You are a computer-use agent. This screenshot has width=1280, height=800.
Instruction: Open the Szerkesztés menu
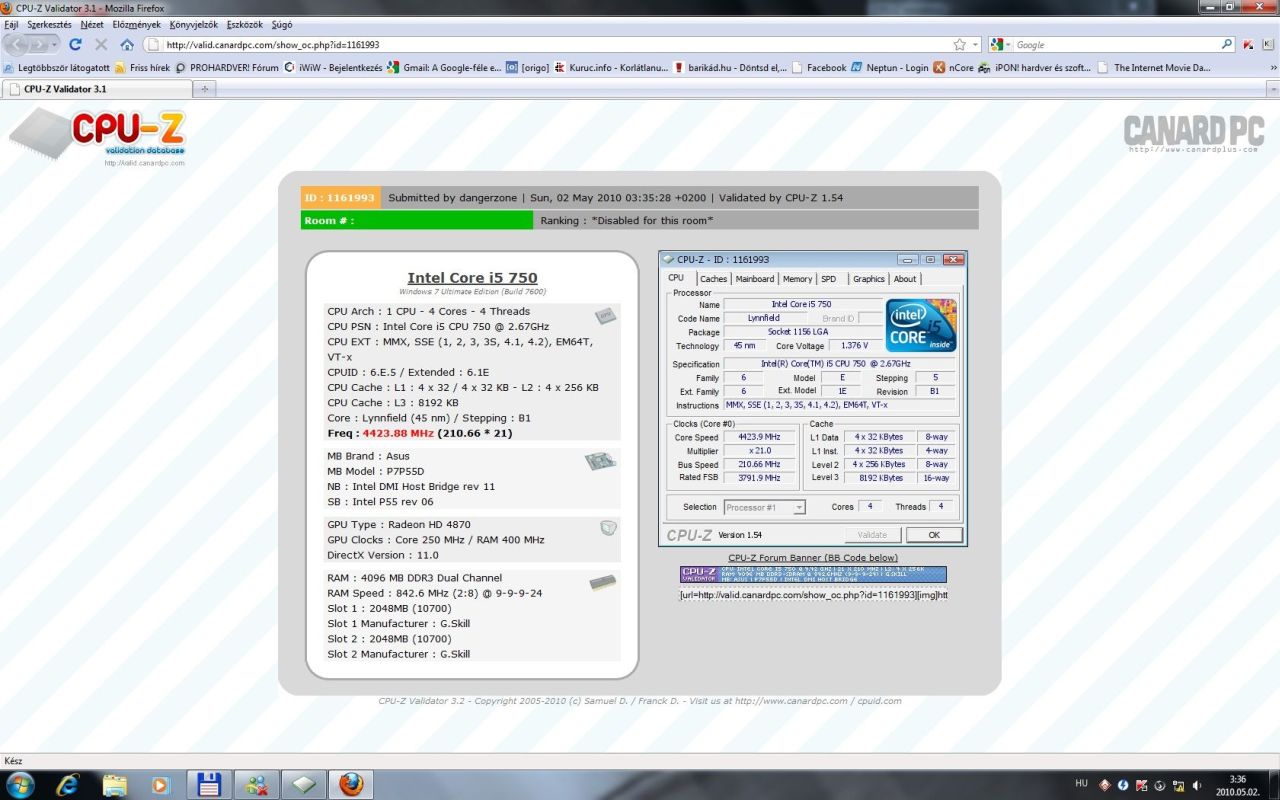[49, 24]
